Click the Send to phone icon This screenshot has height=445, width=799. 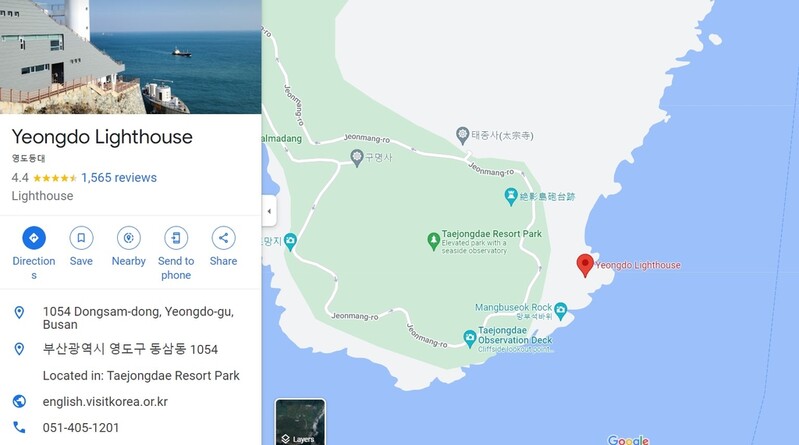click(x=176, y=238)
